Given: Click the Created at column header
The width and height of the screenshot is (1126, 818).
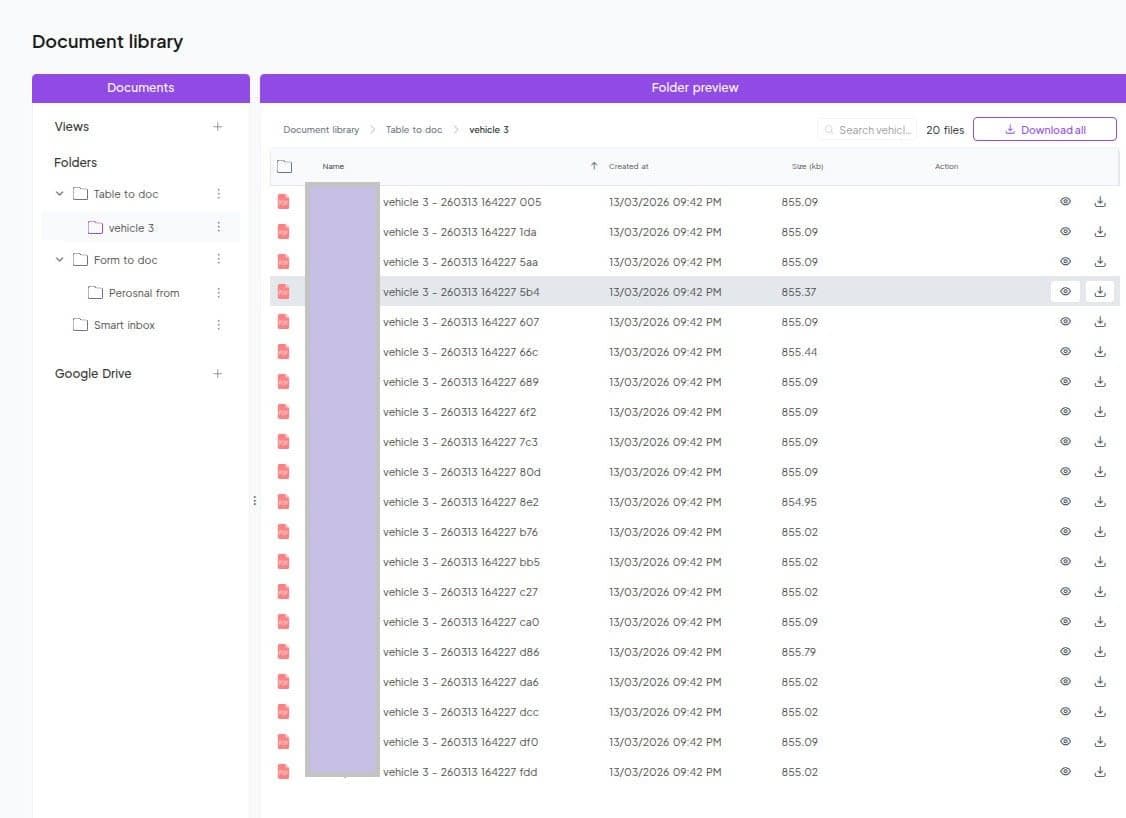Looking at the screenshot, I should tap(628, 166).
